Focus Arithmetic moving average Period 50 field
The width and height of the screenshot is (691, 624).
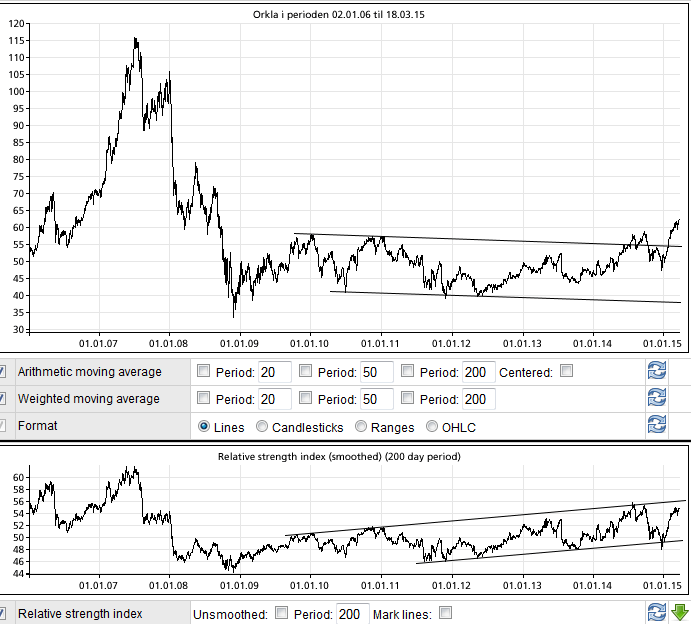(376, 372)
